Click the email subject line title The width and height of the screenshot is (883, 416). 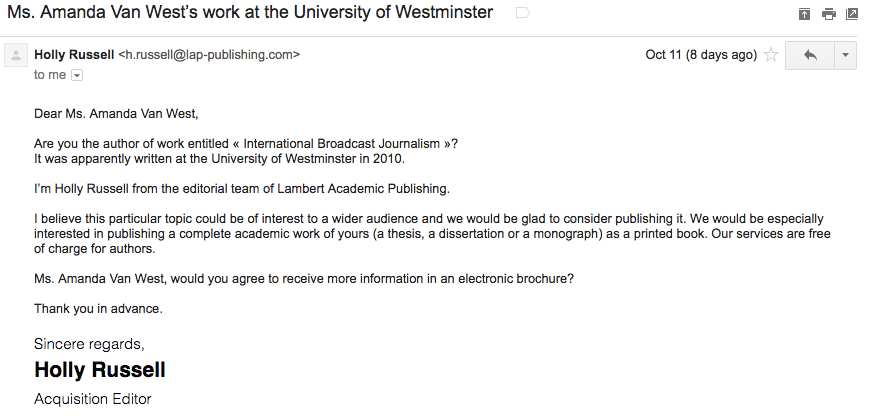tap(250, 13)
